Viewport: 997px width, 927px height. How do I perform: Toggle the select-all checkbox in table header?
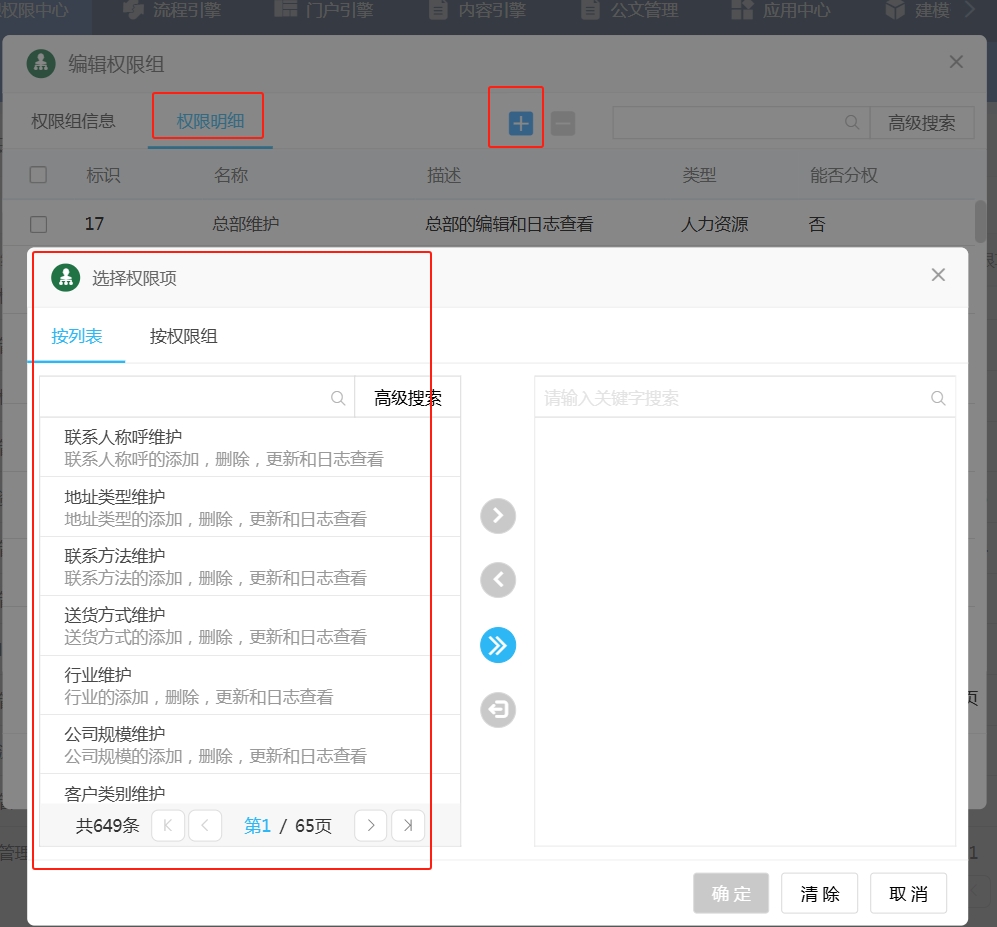tap(38, 175)
